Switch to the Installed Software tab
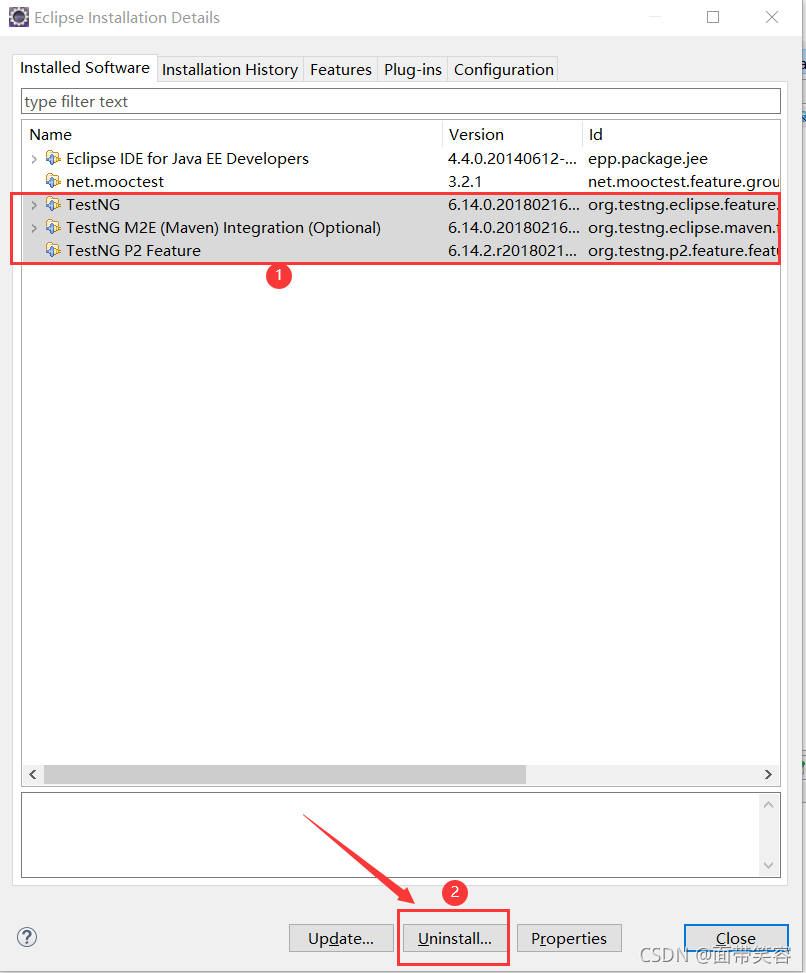806x973 pixels. 84,68
